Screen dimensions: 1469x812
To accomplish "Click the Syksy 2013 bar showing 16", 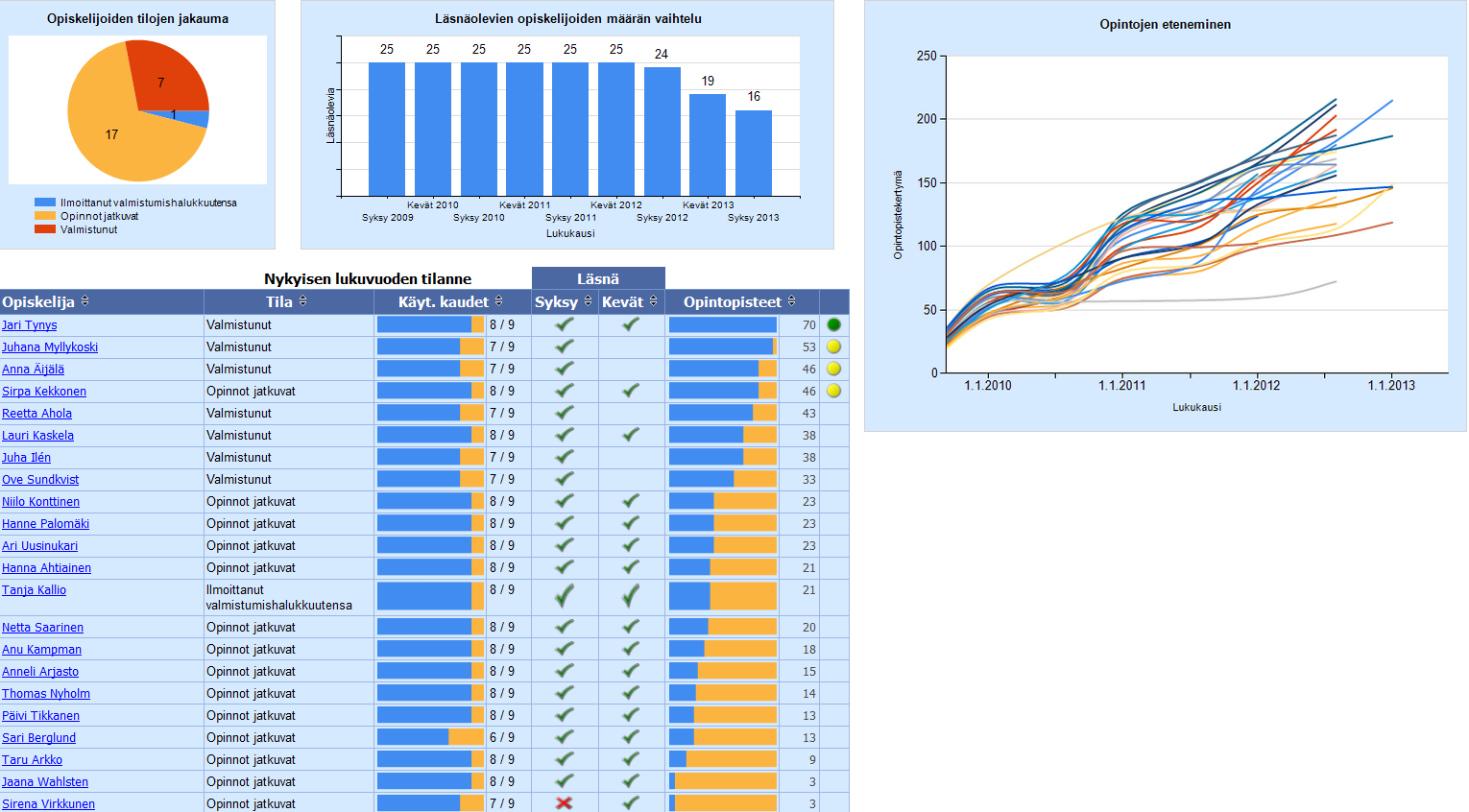I will tap(754, 154).
